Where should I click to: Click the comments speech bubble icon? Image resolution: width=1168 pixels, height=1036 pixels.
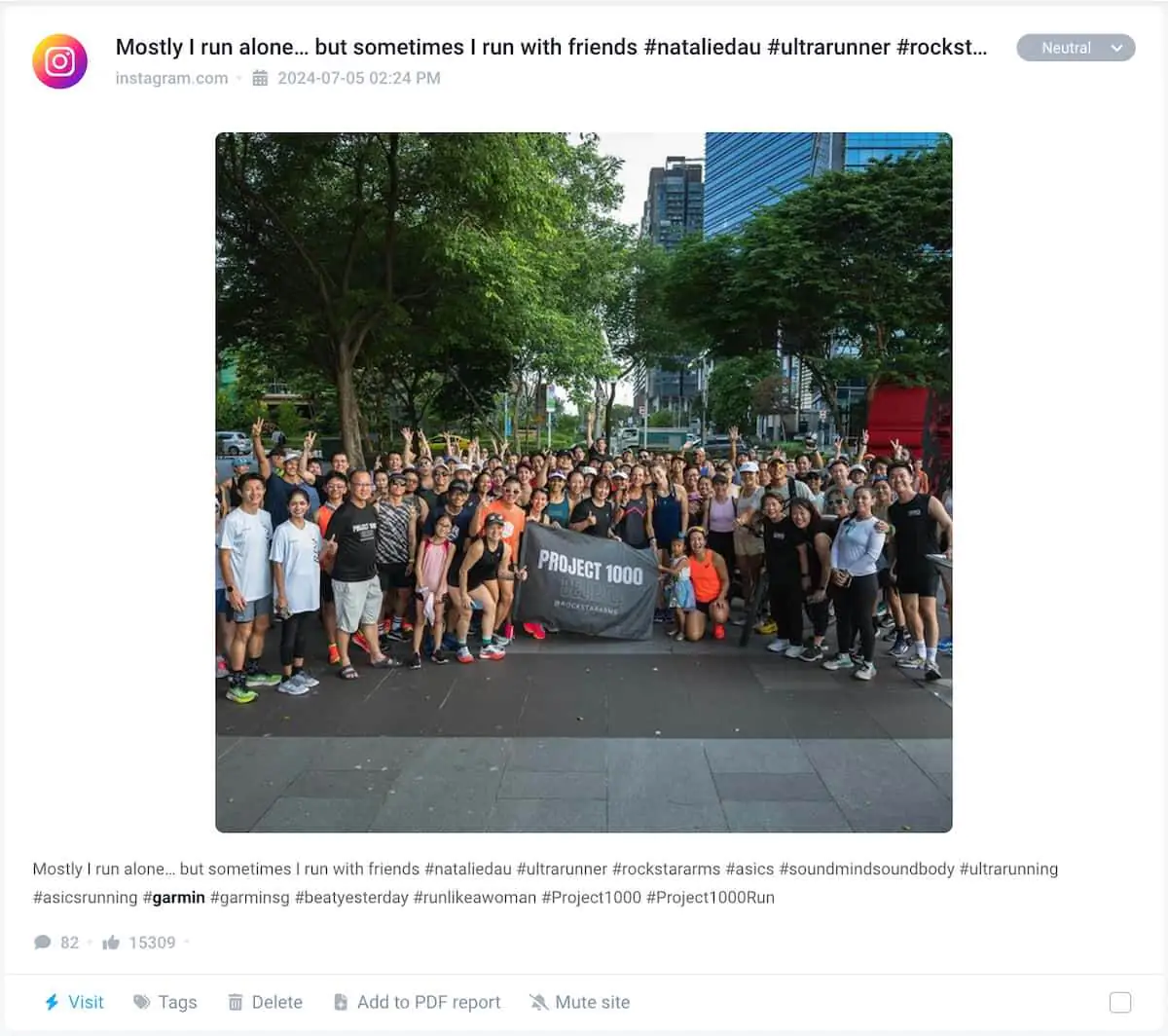(x=42, y=943)
